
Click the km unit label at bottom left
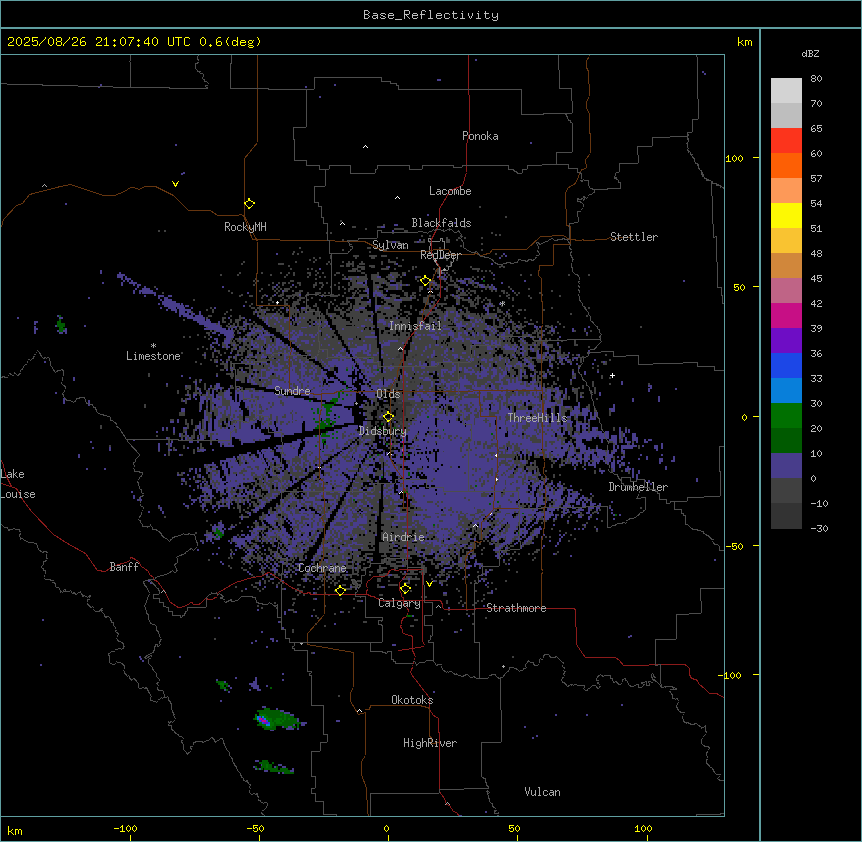pos(14,830)
